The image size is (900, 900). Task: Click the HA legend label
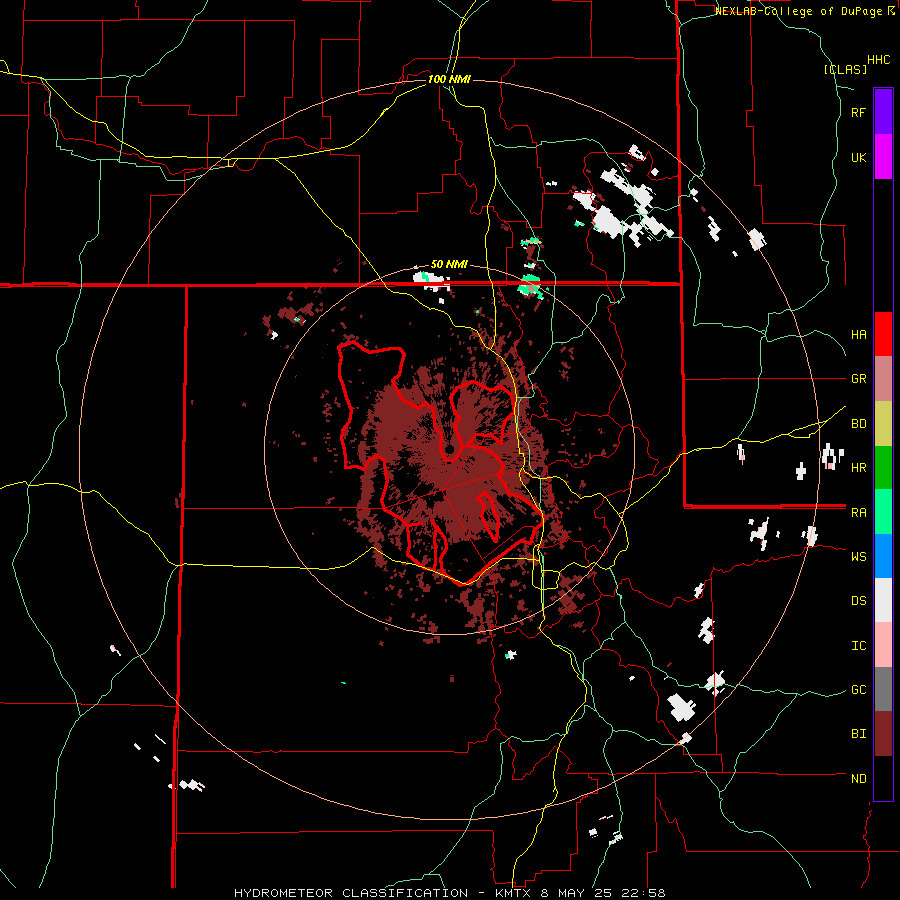click(x=858, y=334)
